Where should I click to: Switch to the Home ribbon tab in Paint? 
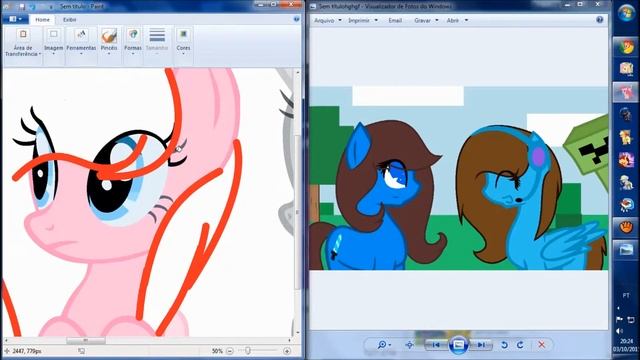(42, 20)
